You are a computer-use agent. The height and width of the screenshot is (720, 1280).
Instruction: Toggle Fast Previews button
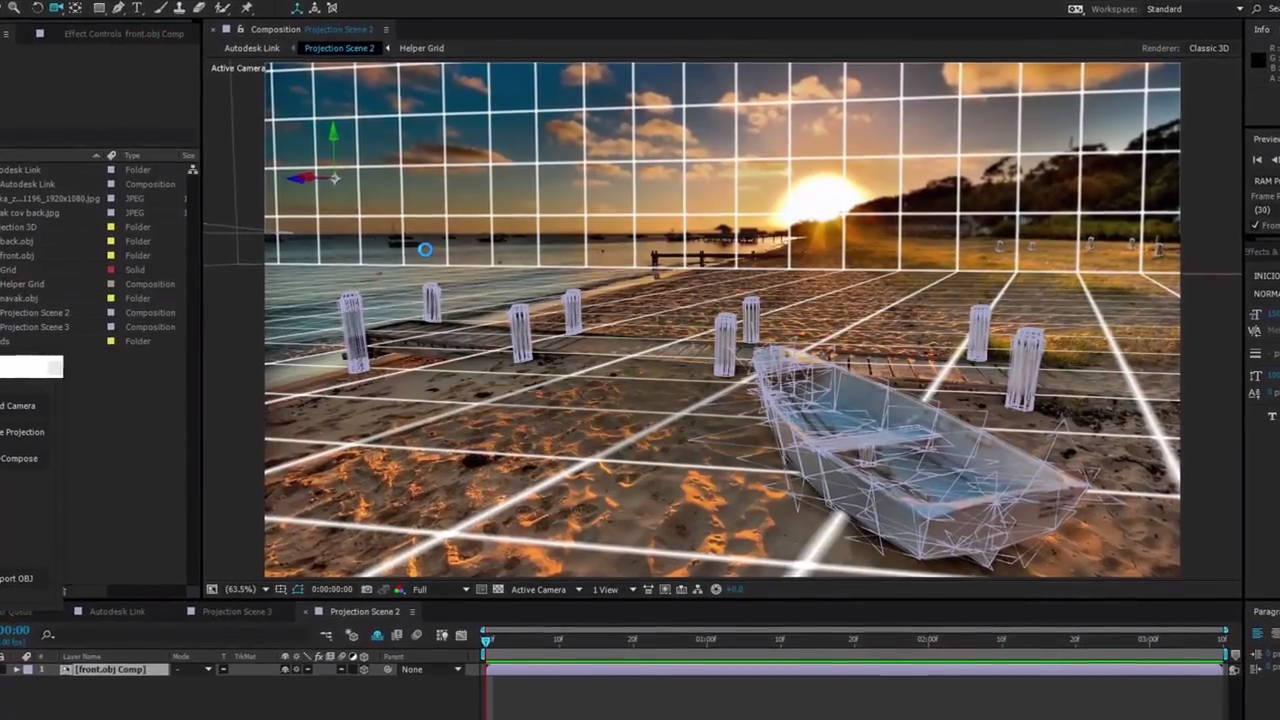coord(665,589)
